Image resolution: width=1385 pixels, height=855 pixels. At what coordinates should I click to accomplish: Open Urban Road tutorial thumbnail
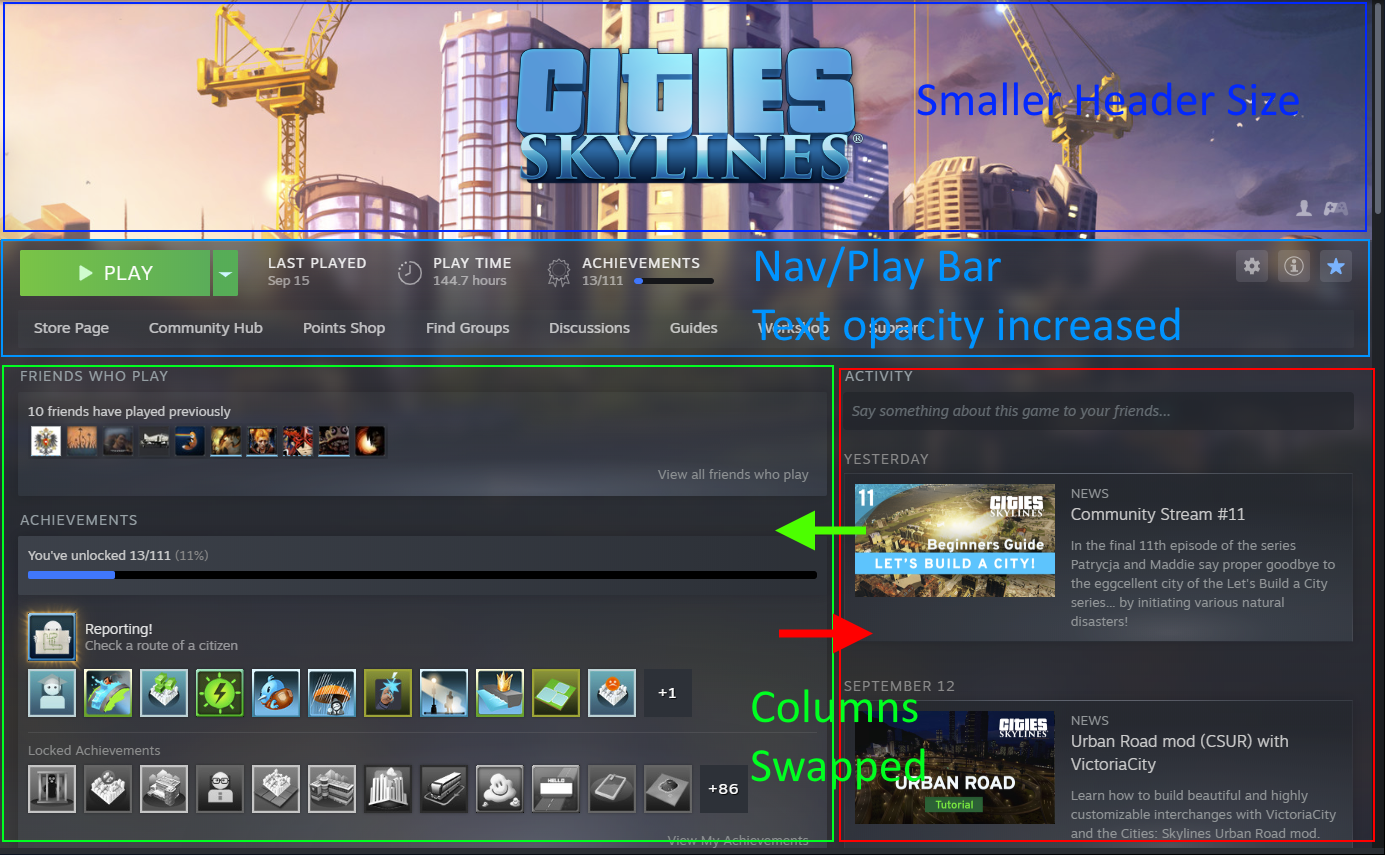(955, 767)
